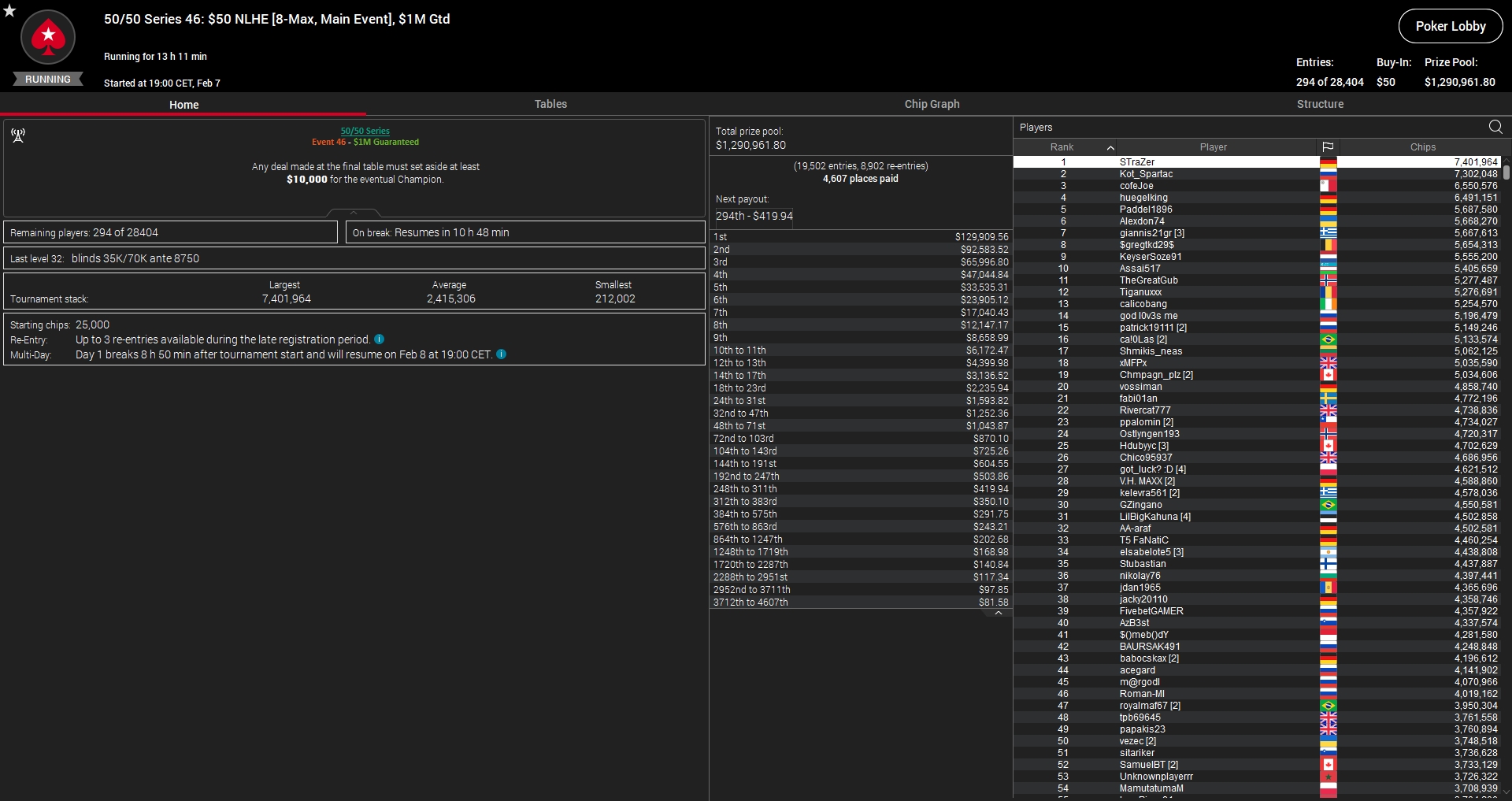The image size is (1512, 801).
Task: Click the German flag beside STraZer
Action: click(x=1328, y=162)
